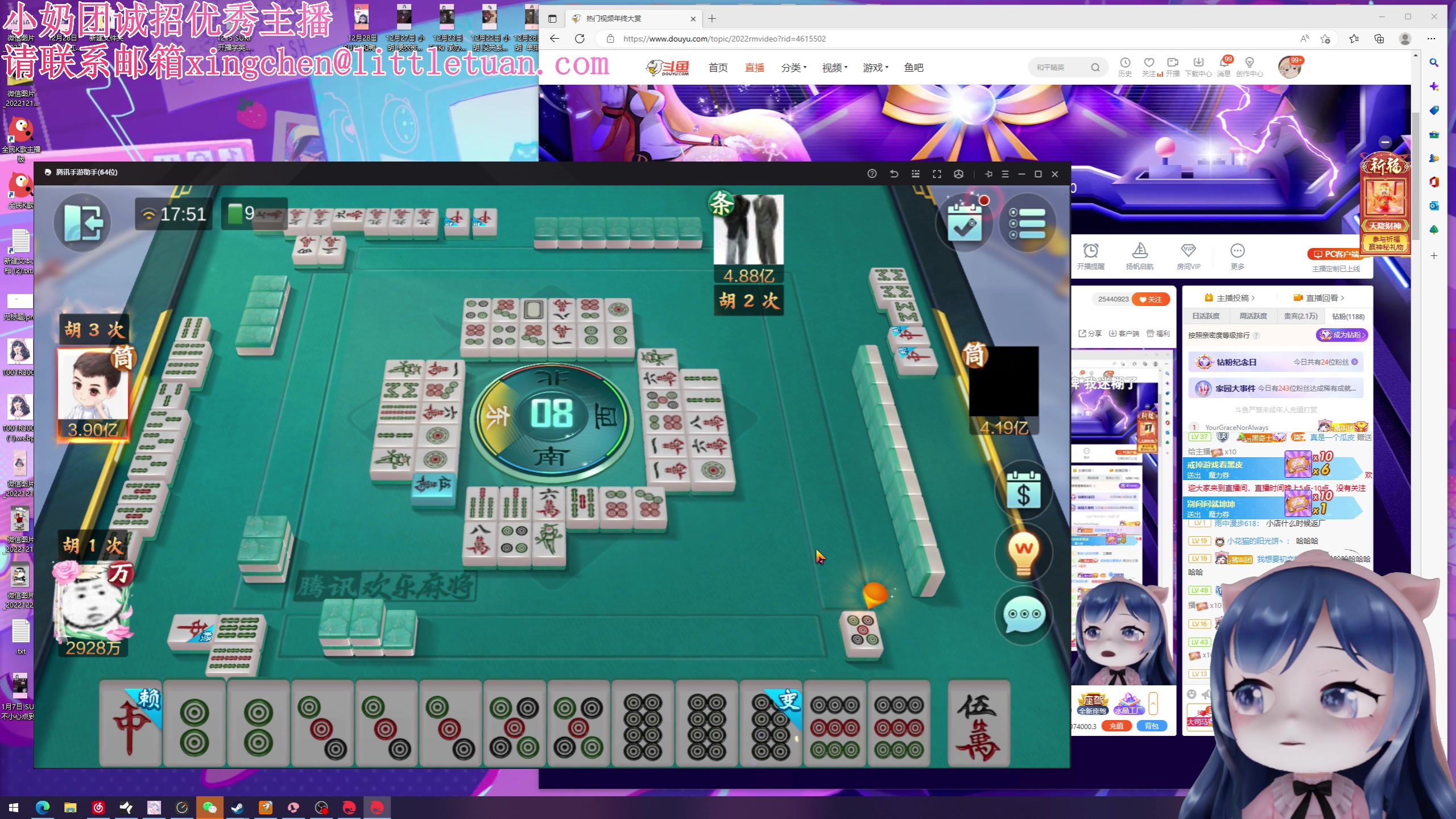Click the 房间VIP diamond icon

point(1188,251)
